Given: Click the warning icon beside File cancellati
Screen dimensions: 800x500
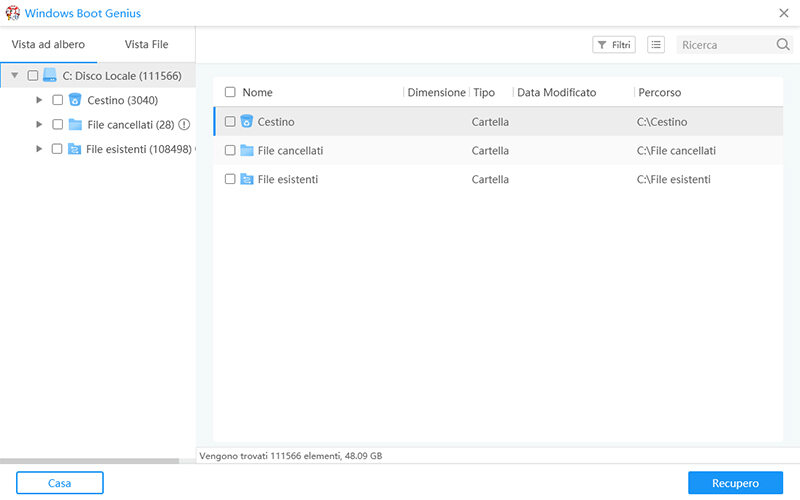Looking at the screenshot, I should 184,124.
